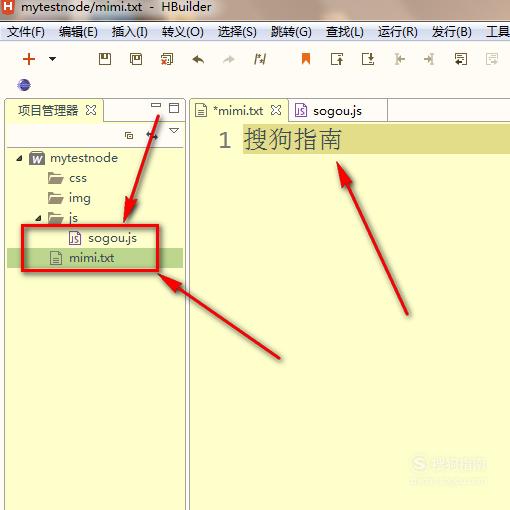Click the word wrap toolbar icon
Image resolution: width=510 pixels, height=510 pixels.
click(x=461, y=59)
